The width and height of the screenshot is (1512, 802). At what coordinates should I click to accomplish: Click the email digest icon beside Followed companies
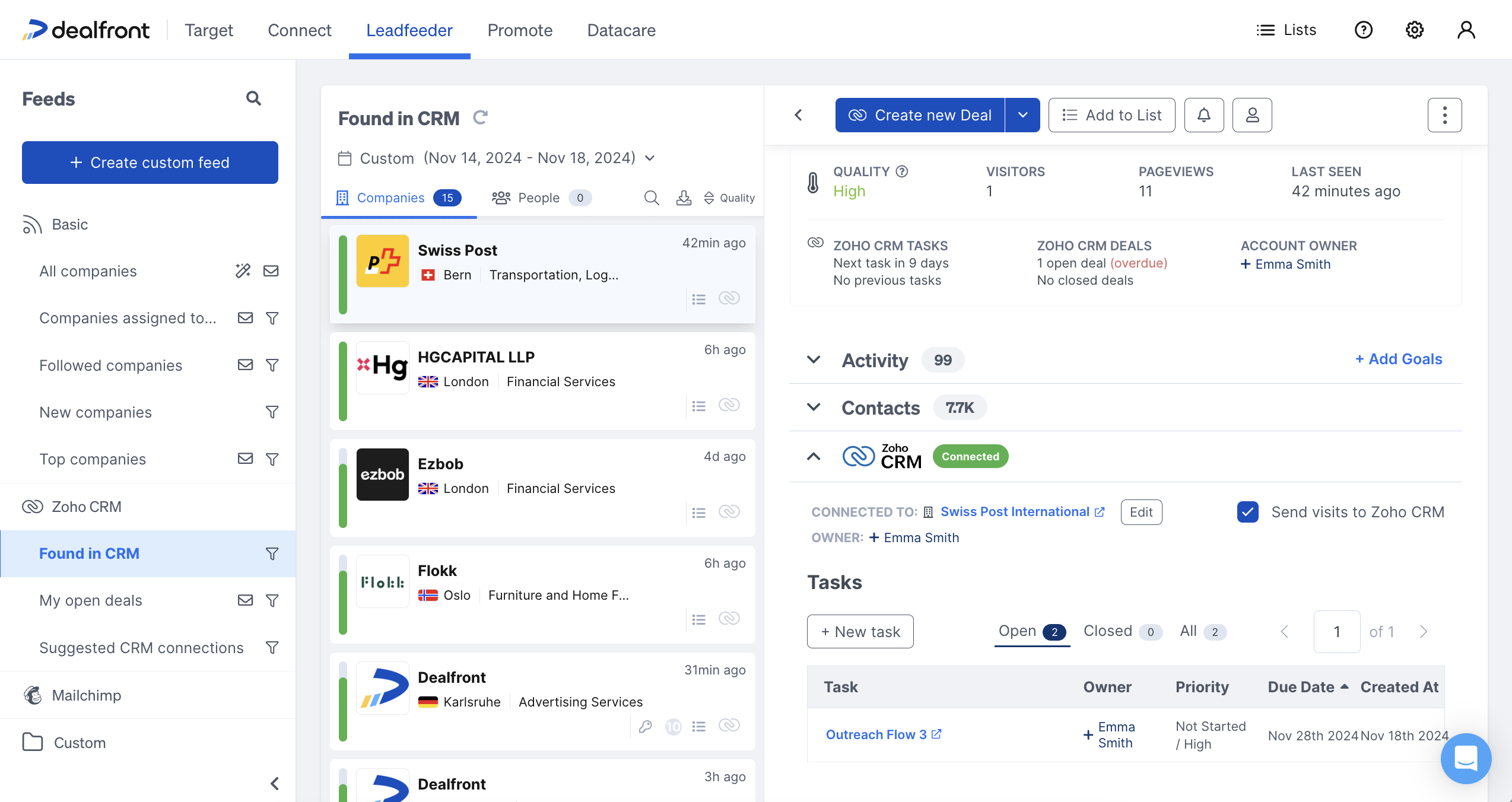[x=245, y=365]
